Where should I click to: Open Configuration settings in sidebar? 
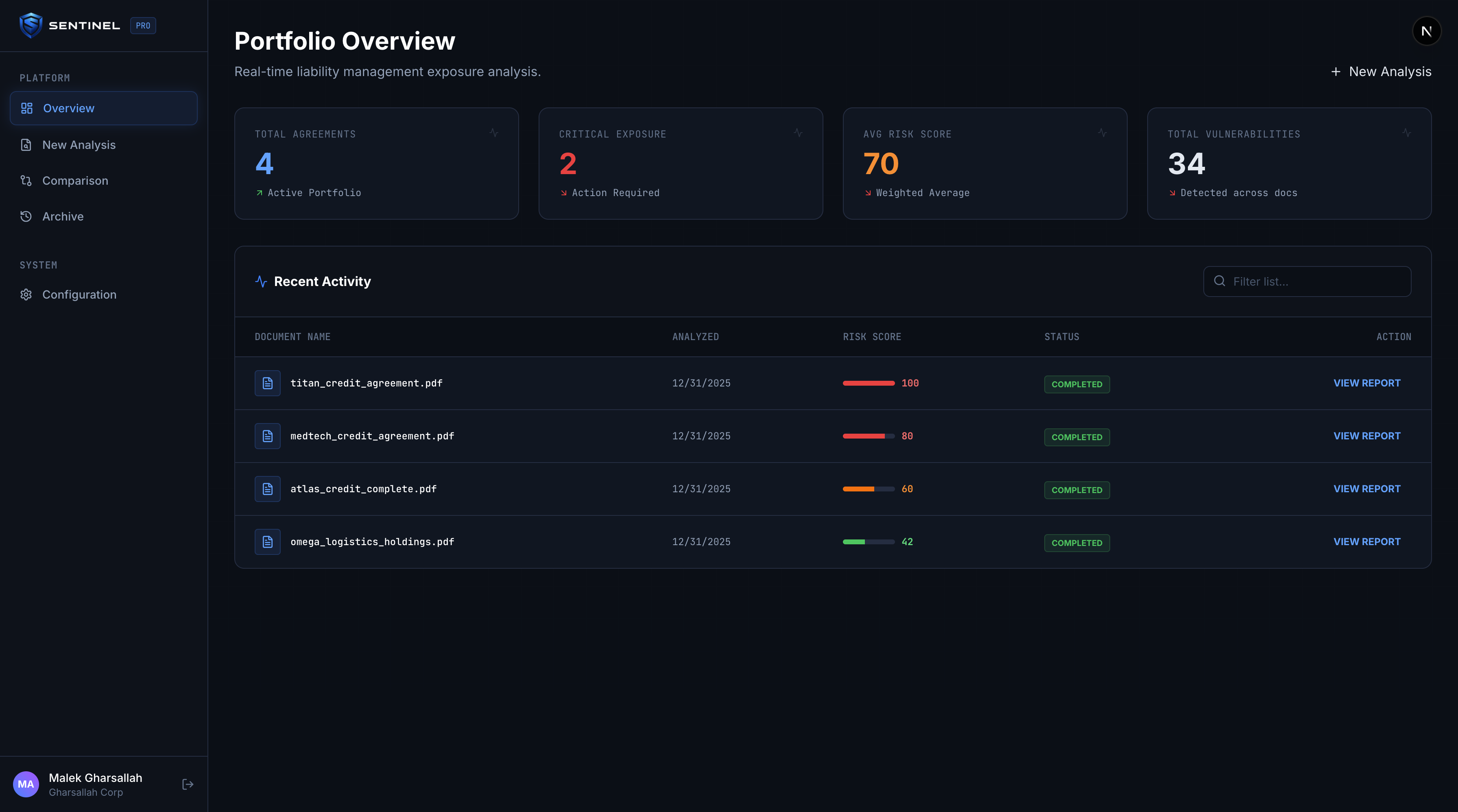point(79,295)
